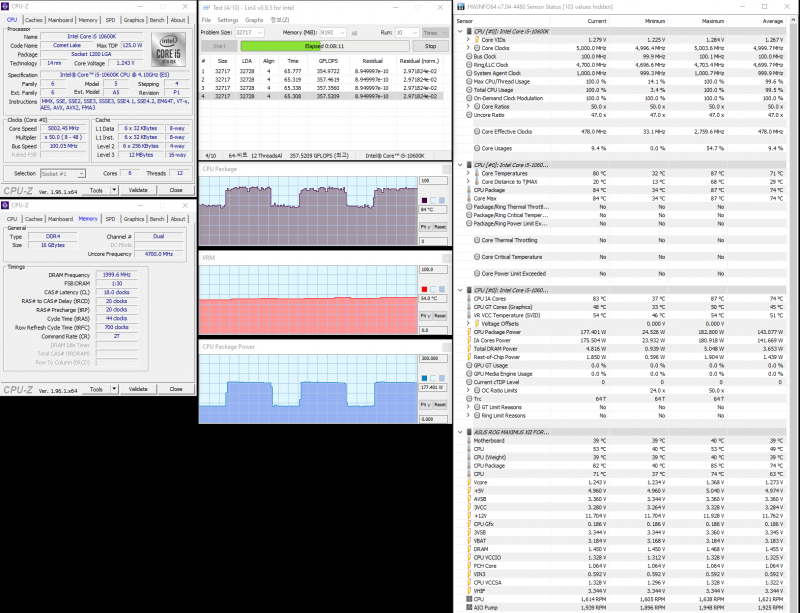Click the HWiNFO64 icon in the title bar
The height and width of the screenshot is (613, 800).
tap(461, 7)
